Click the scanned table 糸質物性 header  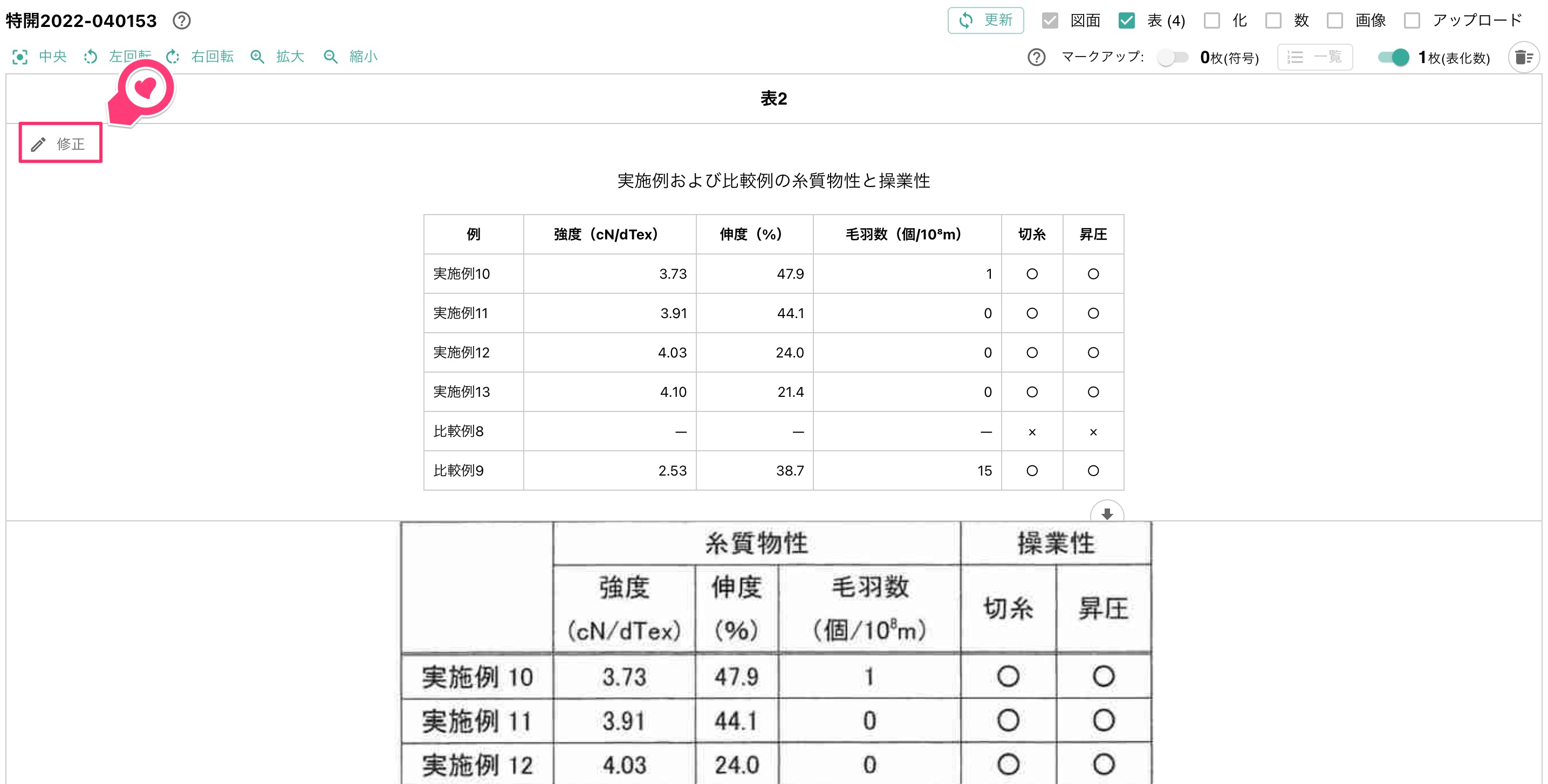[x=757, y=544]
